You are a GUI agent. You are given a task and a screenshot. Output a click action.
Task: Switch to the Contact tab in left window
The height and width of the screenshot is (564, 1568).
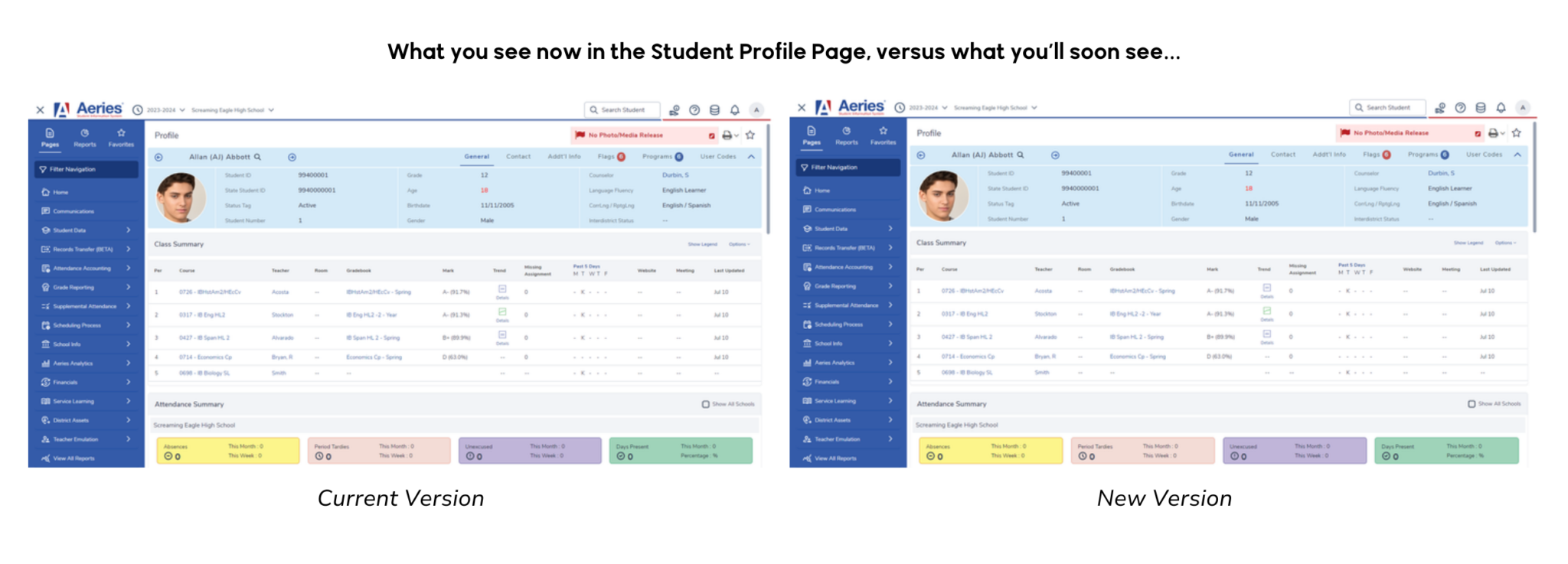tap(518, 157)
